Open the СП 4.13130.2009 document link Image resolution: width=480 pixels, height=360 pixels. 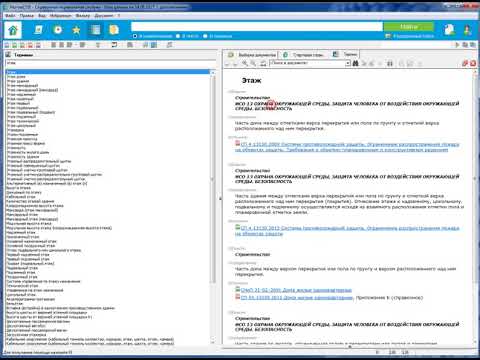pyautogui.click(x=347, y=147)
